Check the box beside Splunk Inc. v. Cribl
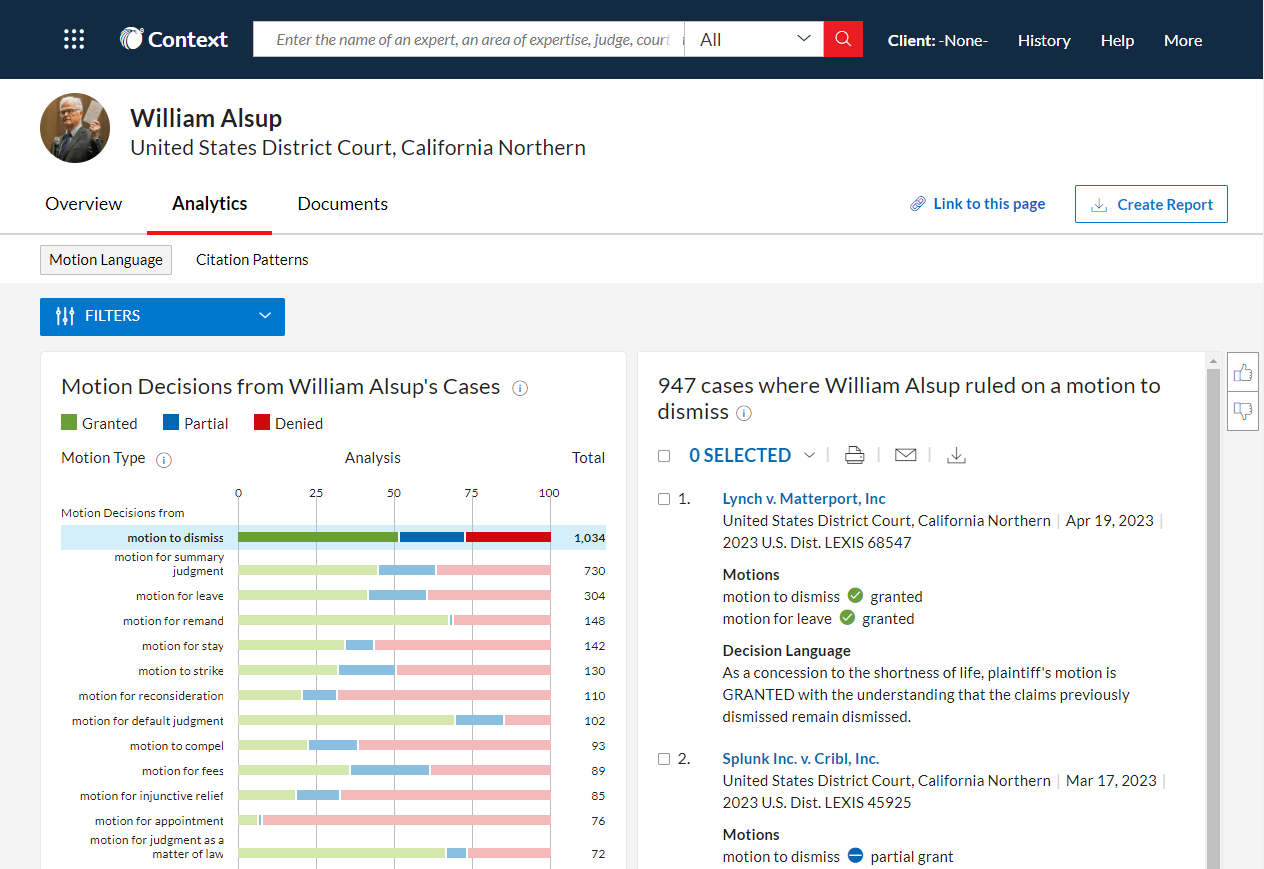Screen dimensions: 1264x869 (x=664, y=758)
